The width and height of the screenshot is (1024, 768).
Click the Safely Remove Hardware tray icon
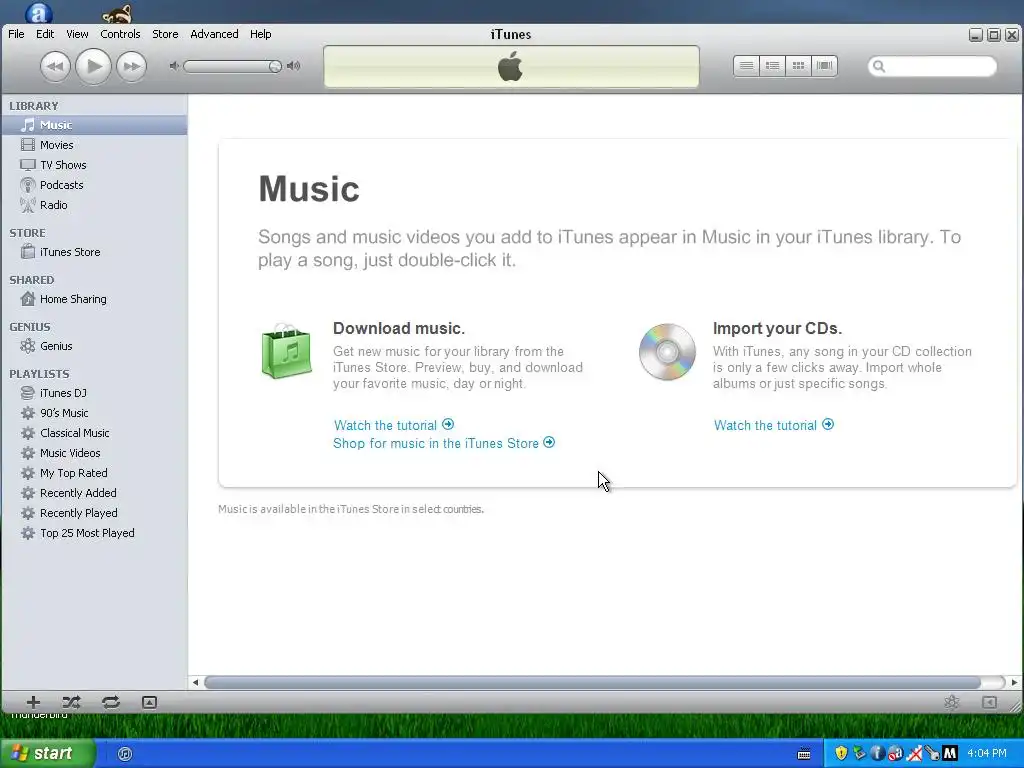pos(859,753)
